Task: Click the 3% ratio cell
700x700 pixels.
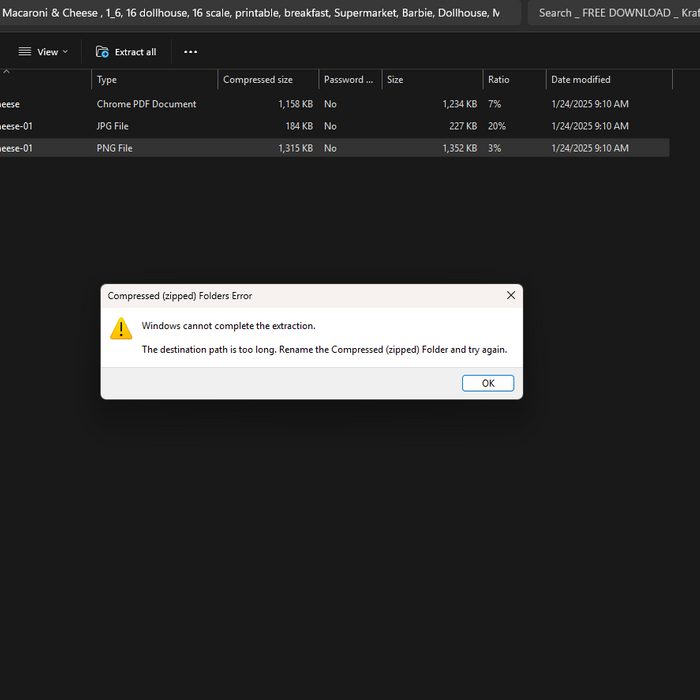Action: tap(494, 148)
